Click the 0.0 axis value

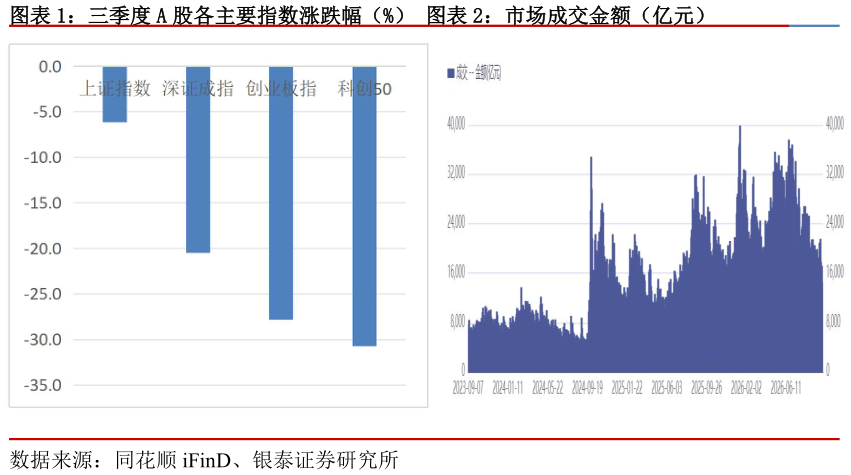50,67
